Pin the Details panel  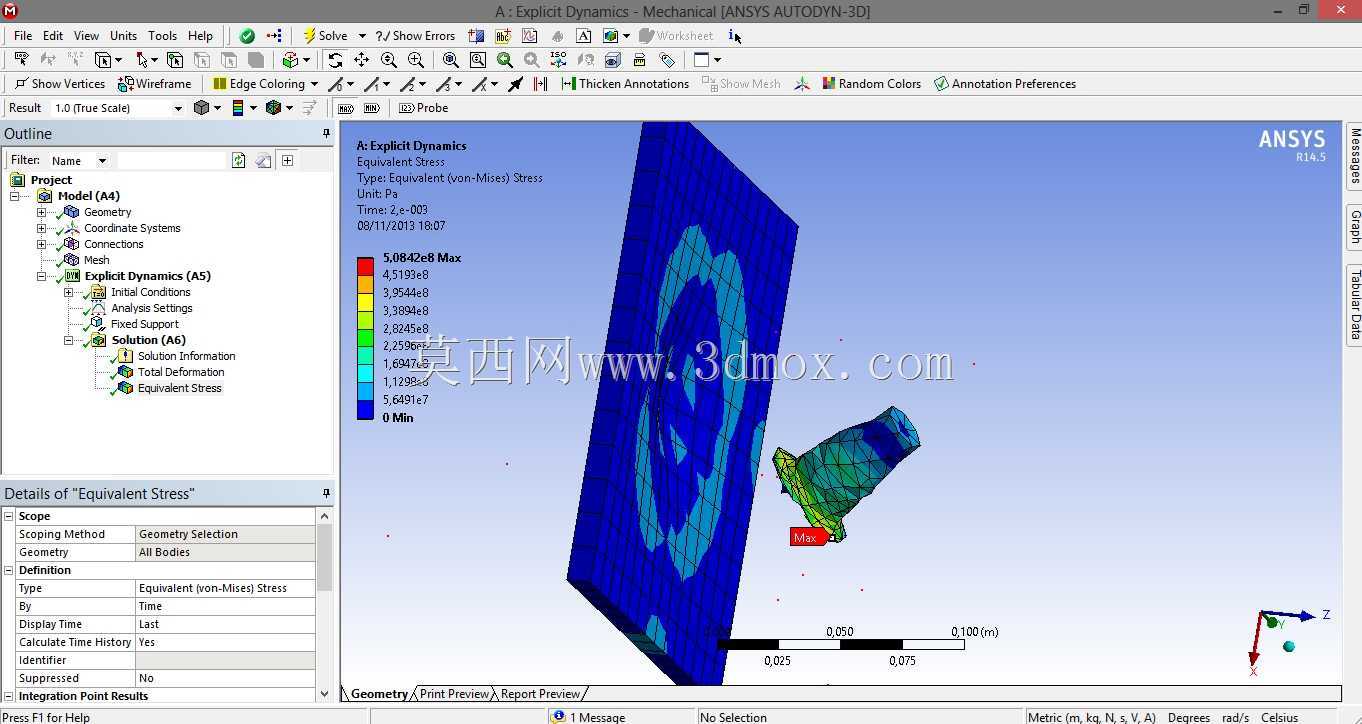coord(326,493)
